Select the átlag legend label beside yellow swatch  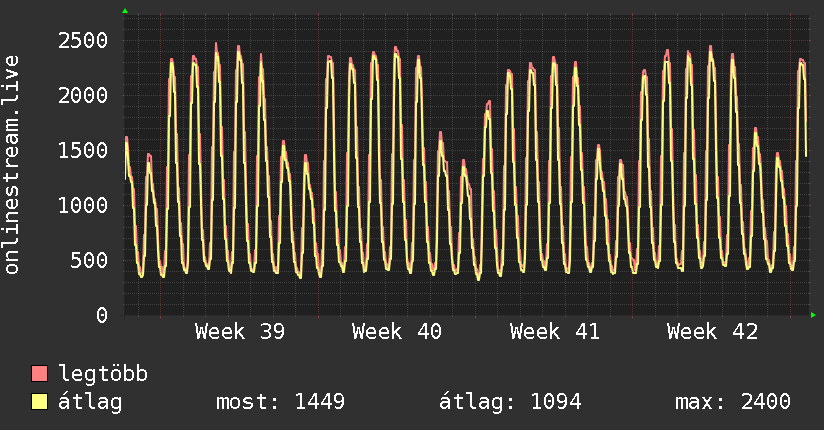pos(90,402)
